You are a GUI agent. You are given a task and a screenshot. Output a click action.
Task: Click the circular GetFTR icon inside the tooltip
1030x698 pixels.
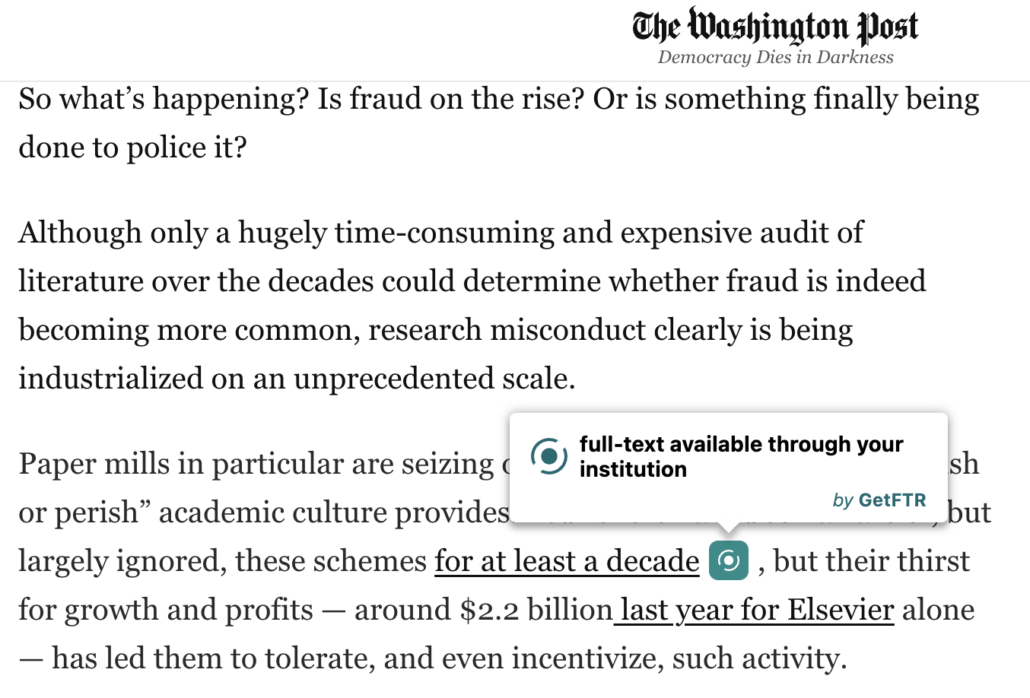[549, 456]
